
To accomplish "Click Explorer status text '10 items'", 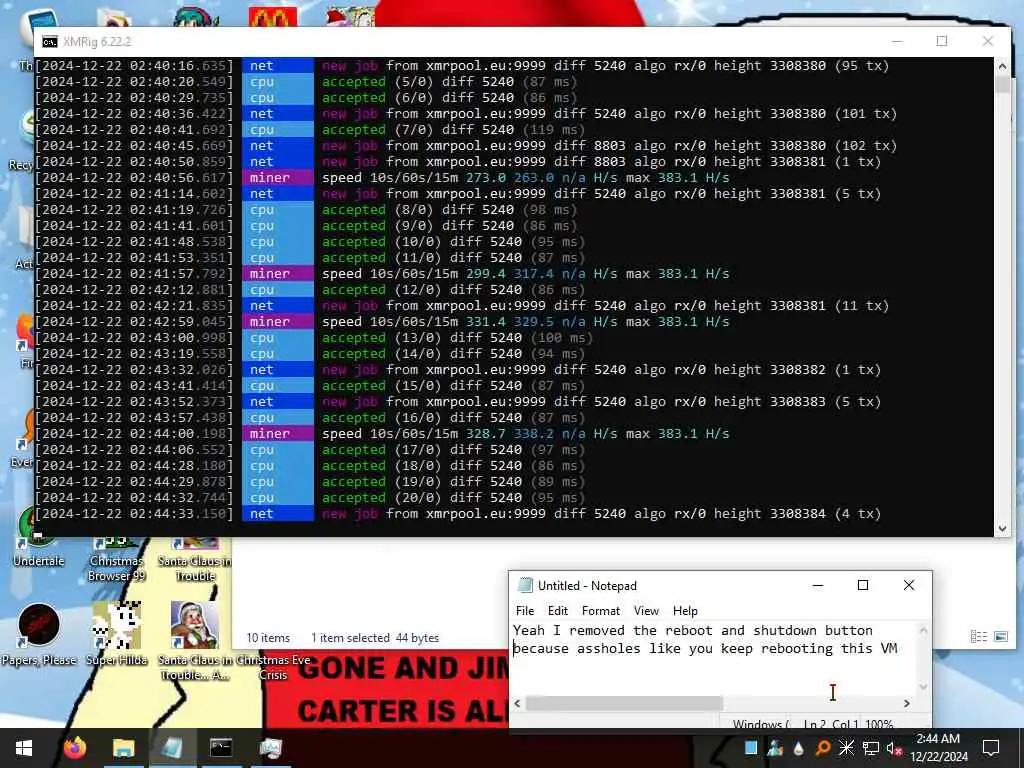I will point(268,637).
